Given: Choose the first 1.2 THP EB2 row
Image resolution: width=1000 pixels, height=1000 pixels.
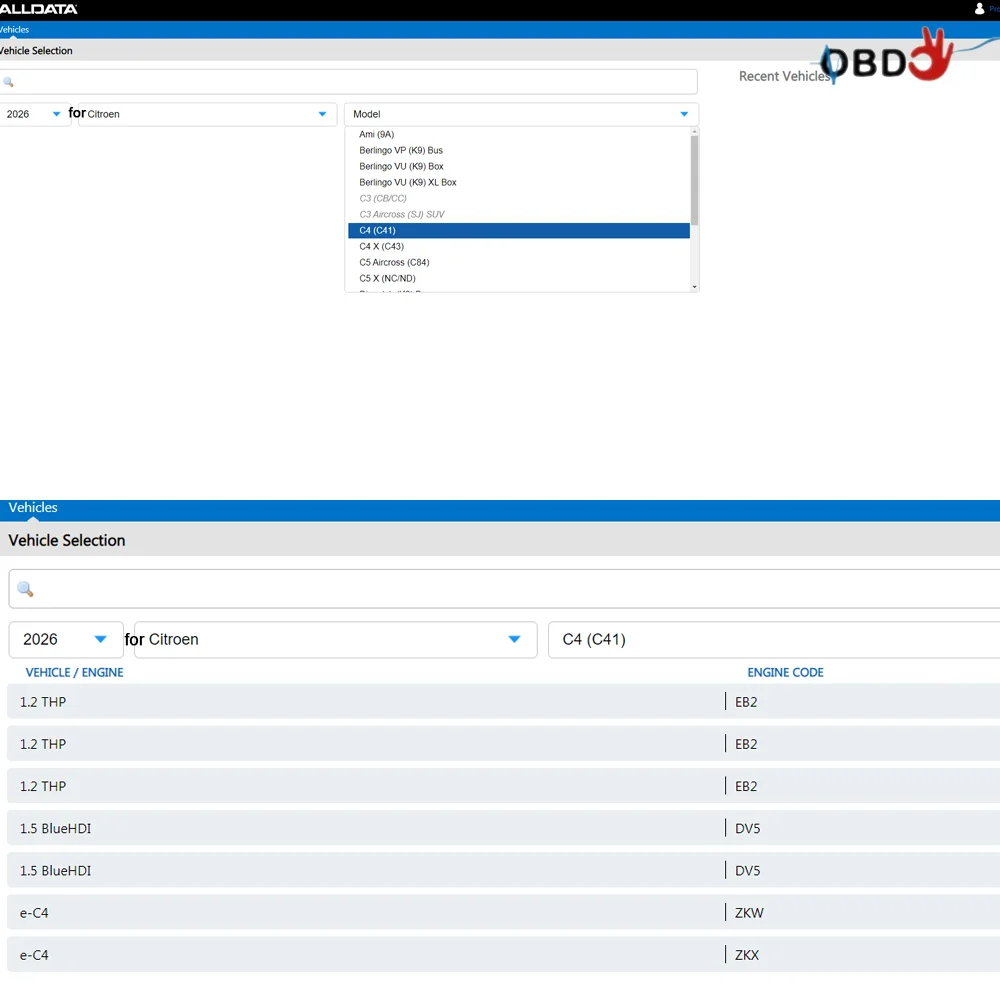Looking at the screenshot, I should tap(500, 702).
